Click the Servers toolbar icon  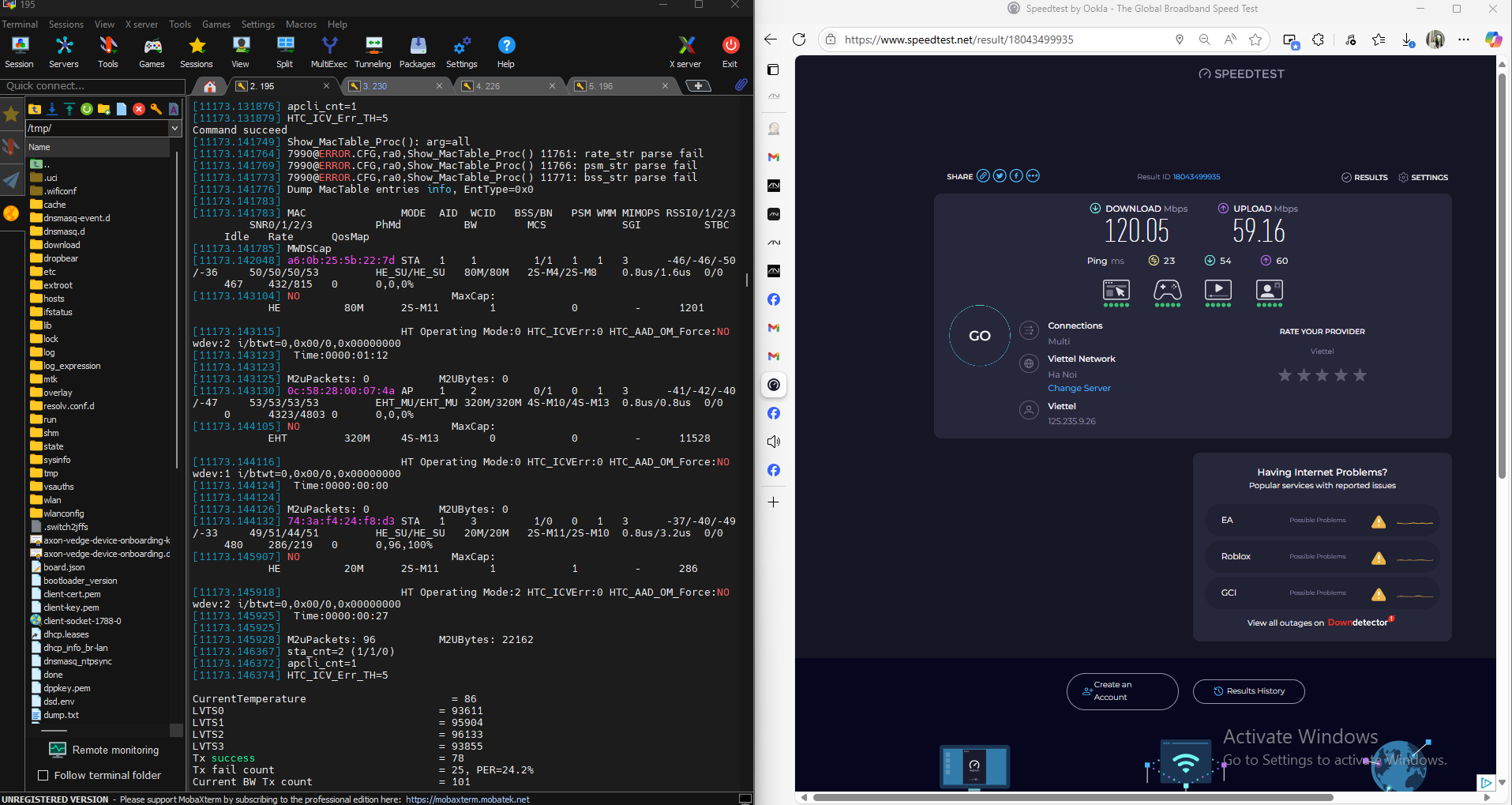point(64,52)
